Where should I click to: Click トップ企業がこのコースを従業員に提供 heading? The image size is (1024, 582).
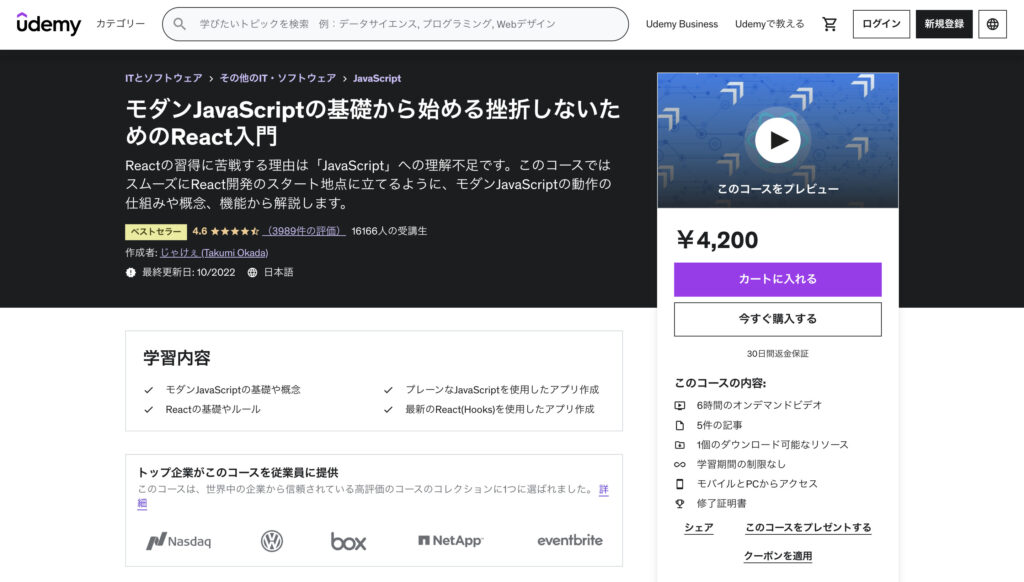(238, 472)
